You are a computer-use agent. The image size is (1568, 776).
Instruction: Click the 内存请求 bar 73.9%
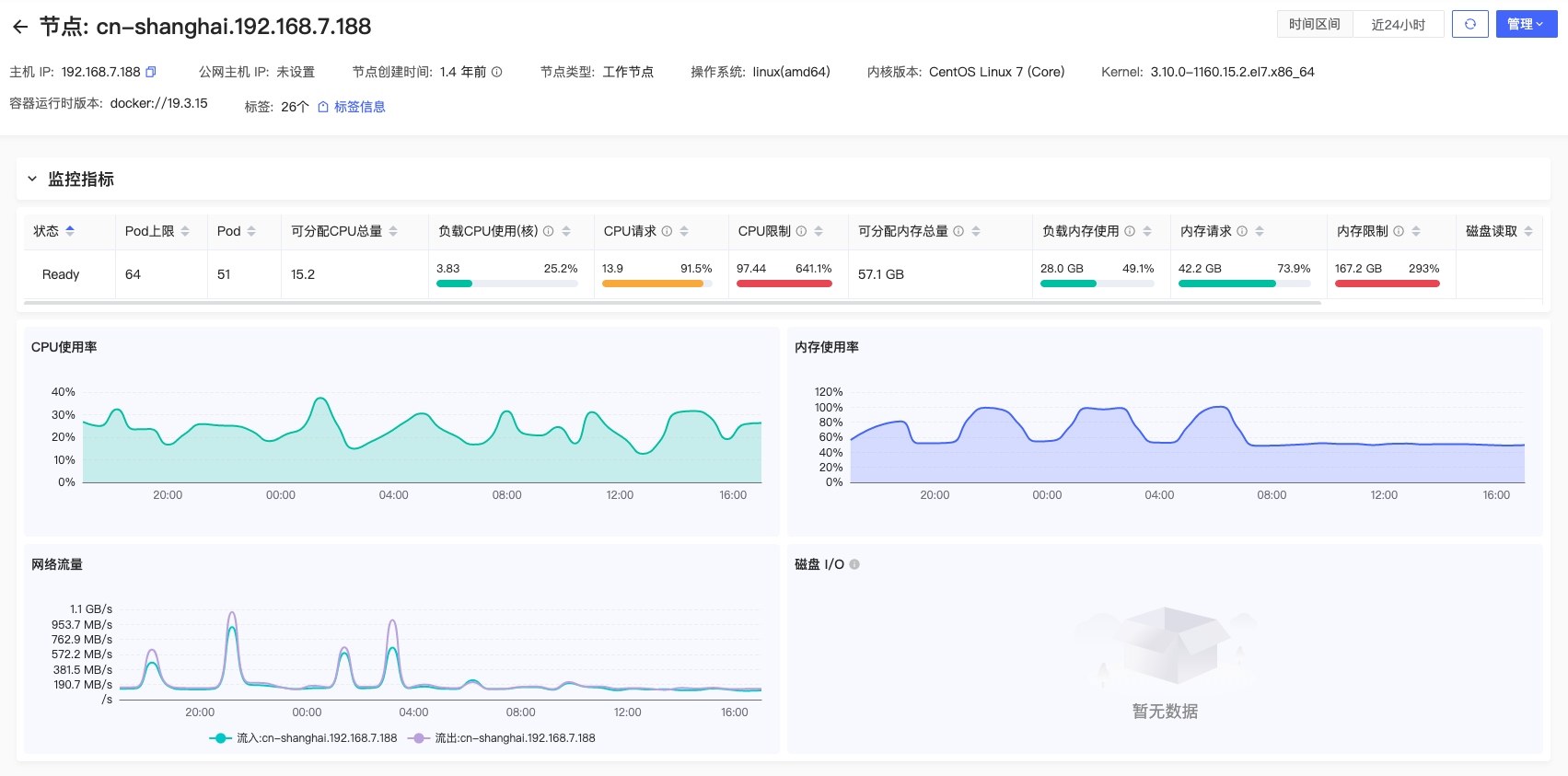coord(1245,284)
